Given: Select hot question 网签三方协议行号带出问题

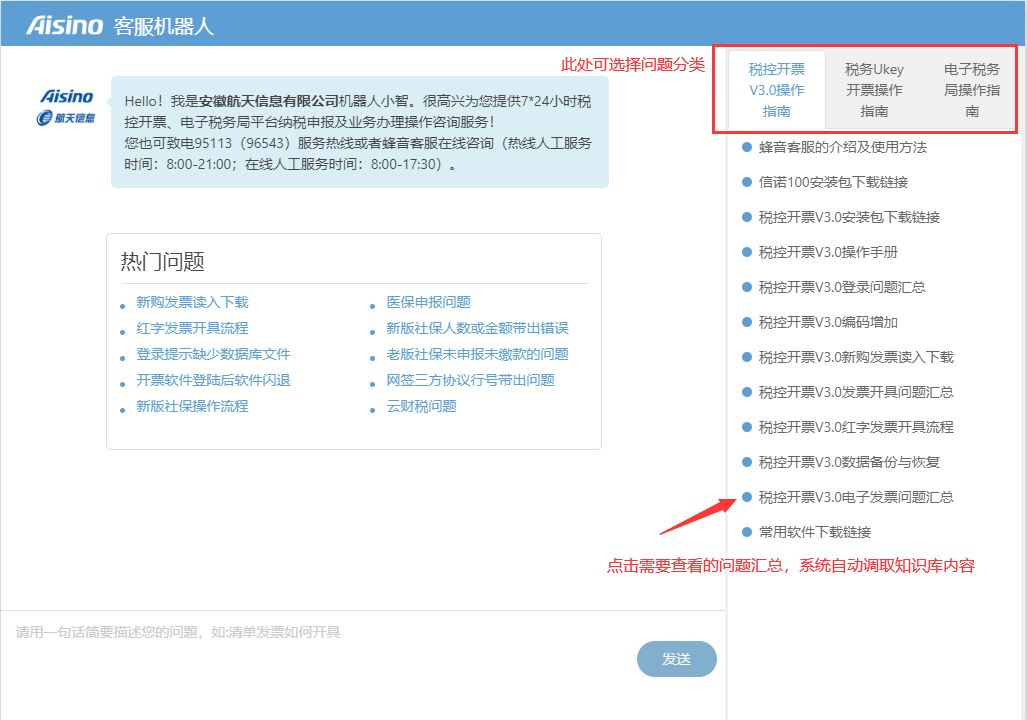Looking at the screenshot, I should coord(470,380).
